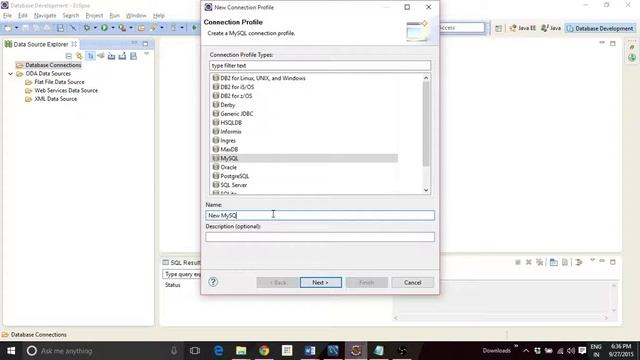The image size is (640, 360).
Task: Open Microsoft Edge from taskbar
Action: click(x=219, y=351)
